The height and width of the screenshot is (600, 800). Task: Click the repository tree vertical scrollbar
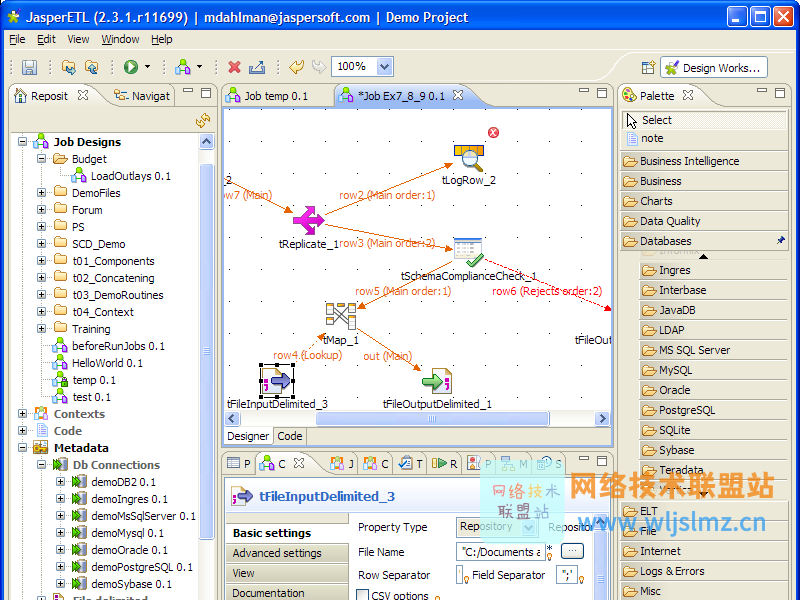pyautogui.click(x=206, y=350)
